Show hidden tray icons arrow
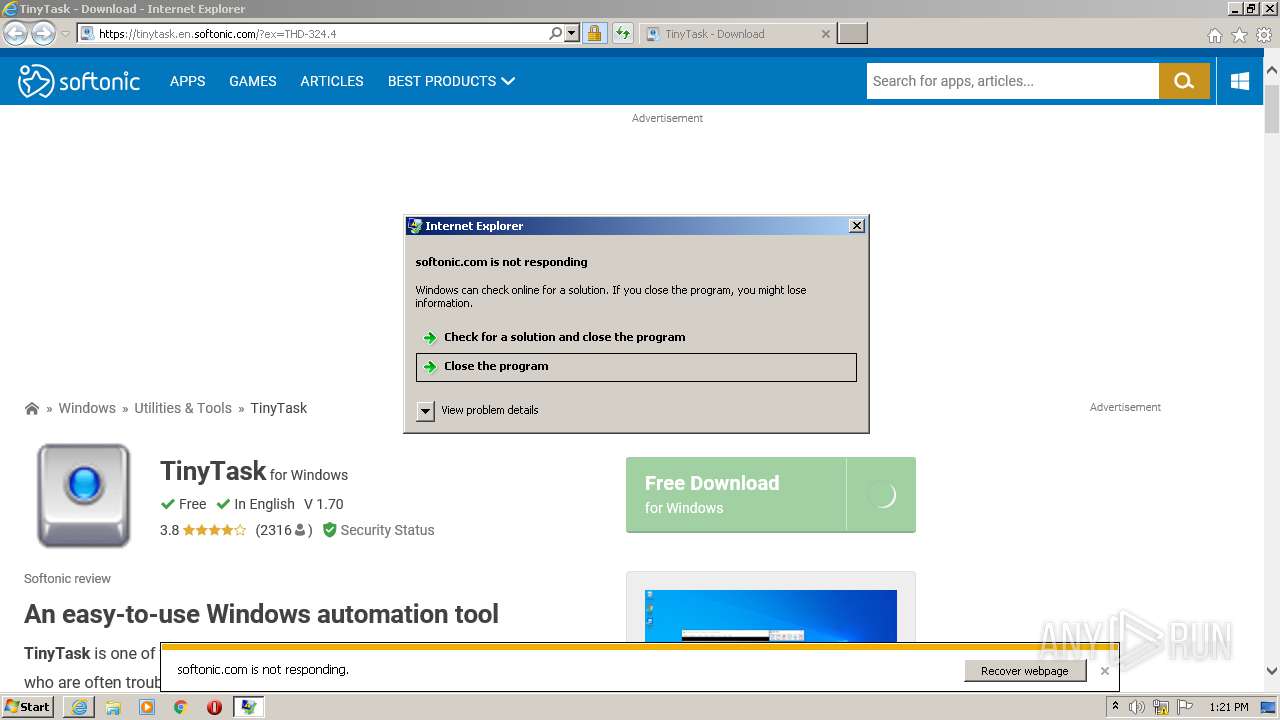The height and width of the screenshot is (720, 1280). [x=1115, y=707]
